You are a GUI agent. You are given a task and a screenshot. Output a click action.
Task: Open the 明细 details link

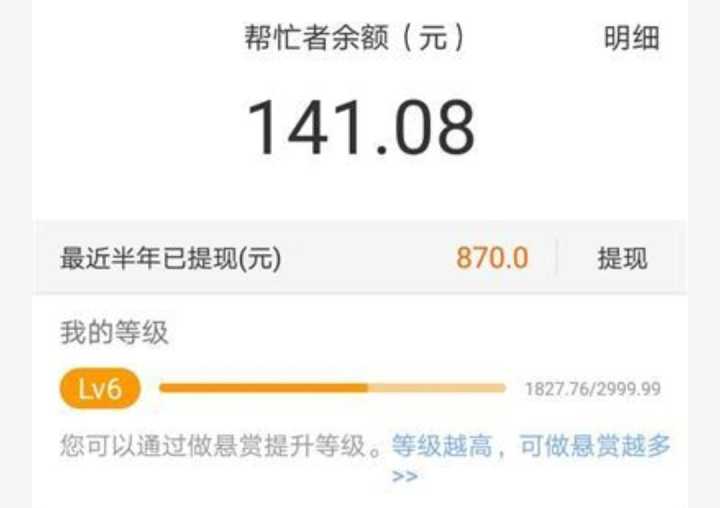pos(631,38)
